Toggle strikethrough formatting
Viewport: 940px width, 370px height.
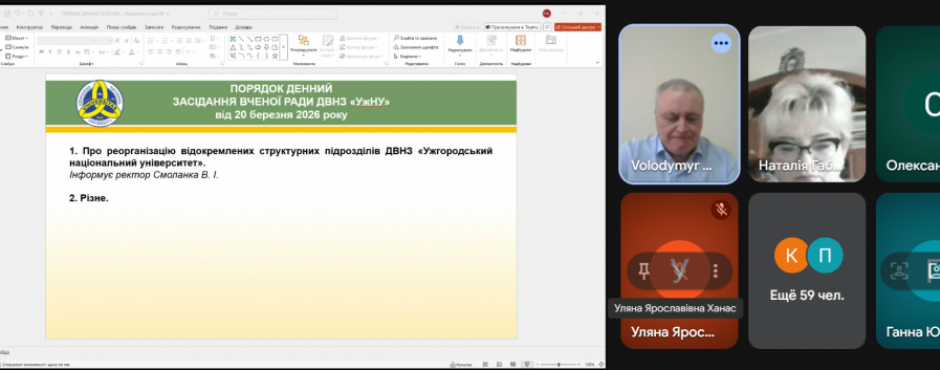click(77, 52)
